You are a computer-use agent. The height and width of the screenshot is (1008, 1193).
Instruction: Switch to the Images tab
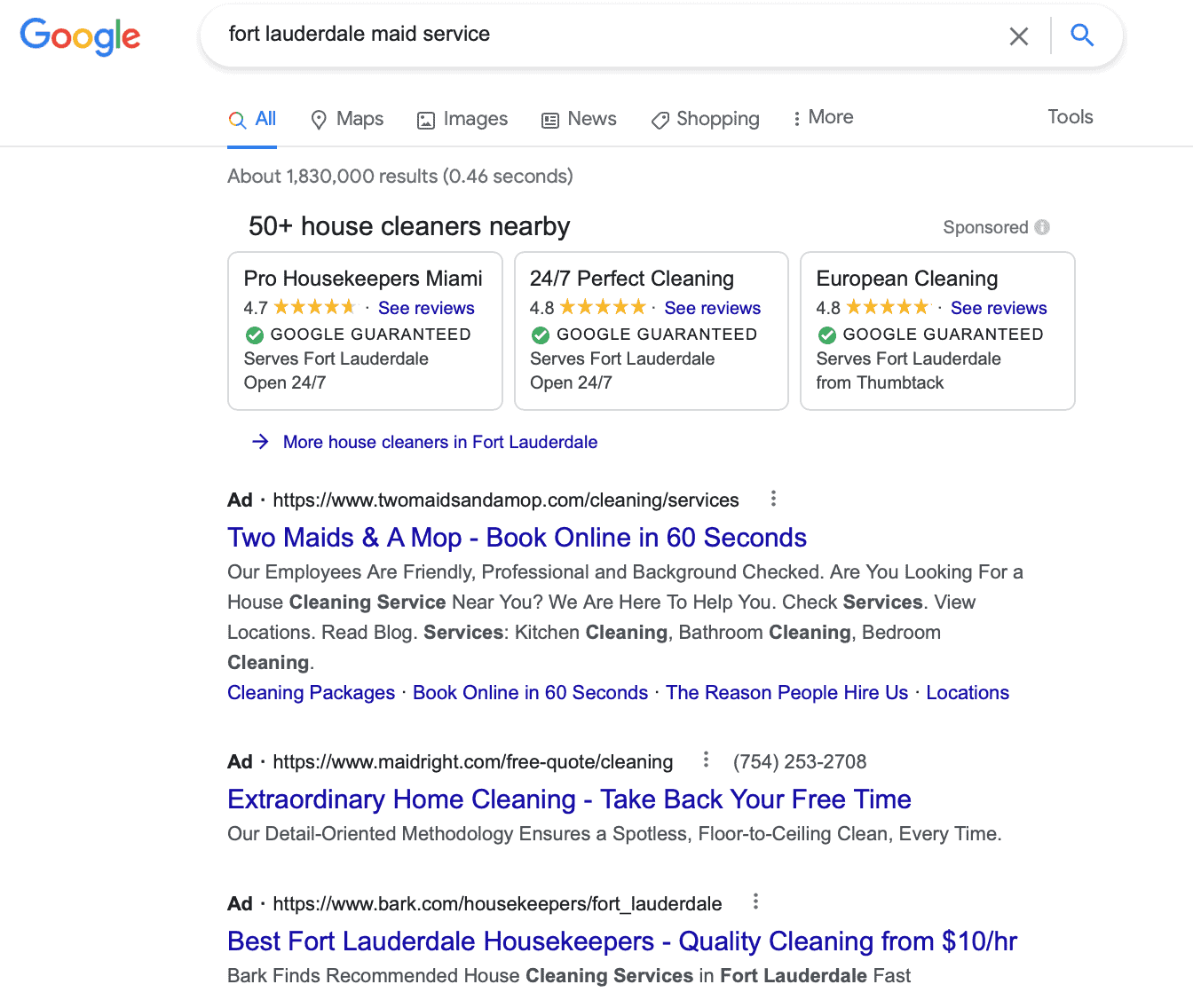point(462,119)
